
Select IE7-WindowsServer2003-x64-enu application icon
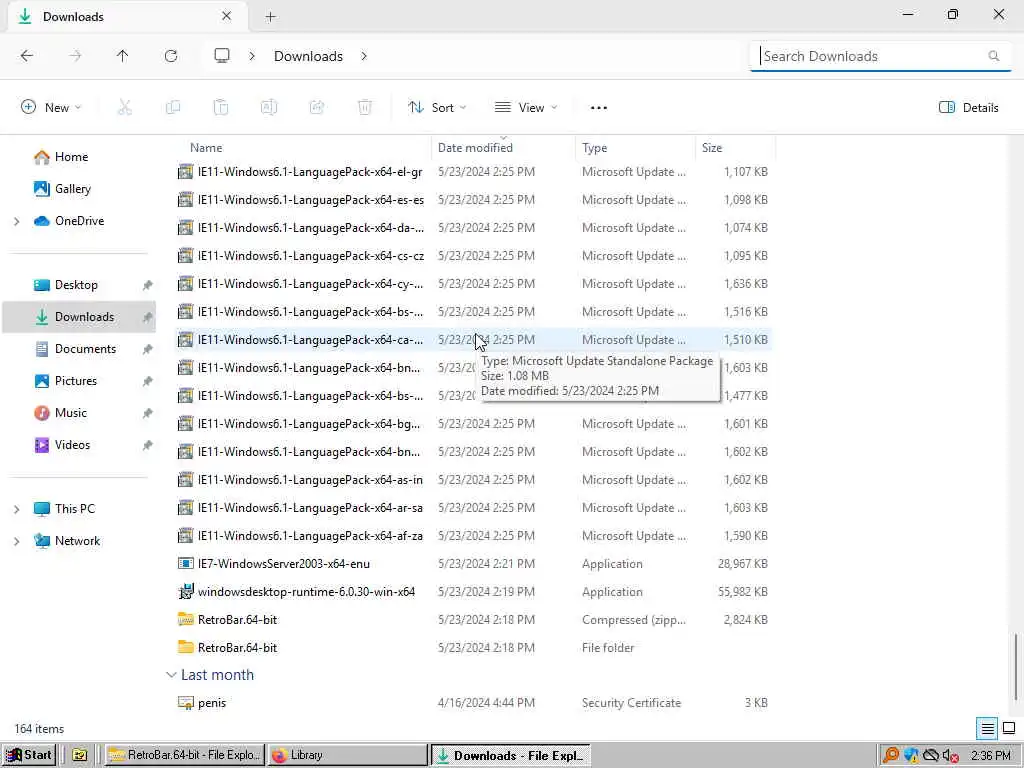185,564
